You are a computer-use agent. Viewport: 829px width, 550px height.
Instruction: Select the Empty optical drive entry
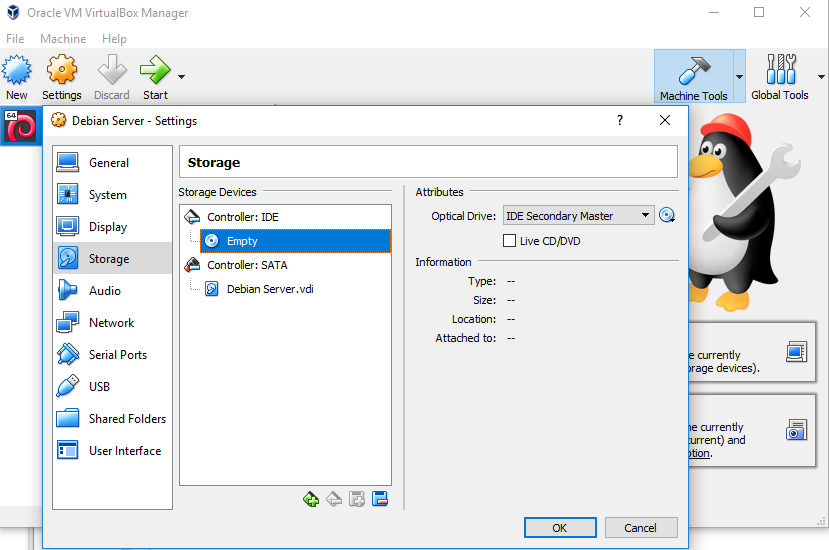(295, 241)
